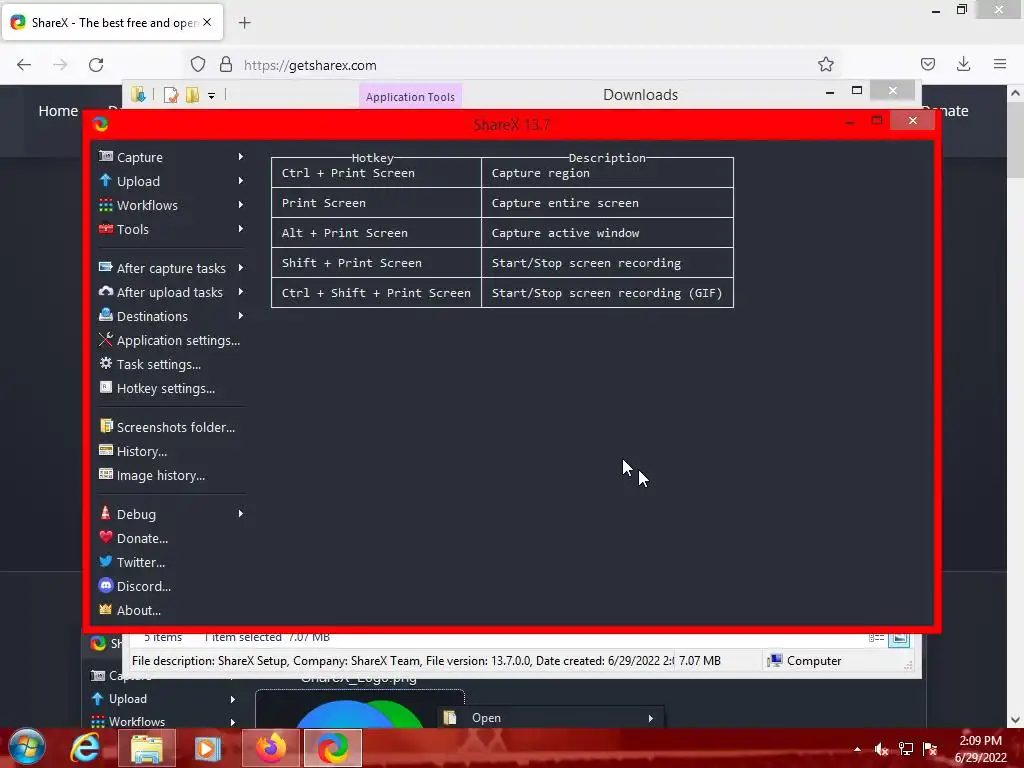This screenshot has height=768, width=1024.
Task: Click the Hotkey settings keyboard icon
Action: (x=106, y=387)
